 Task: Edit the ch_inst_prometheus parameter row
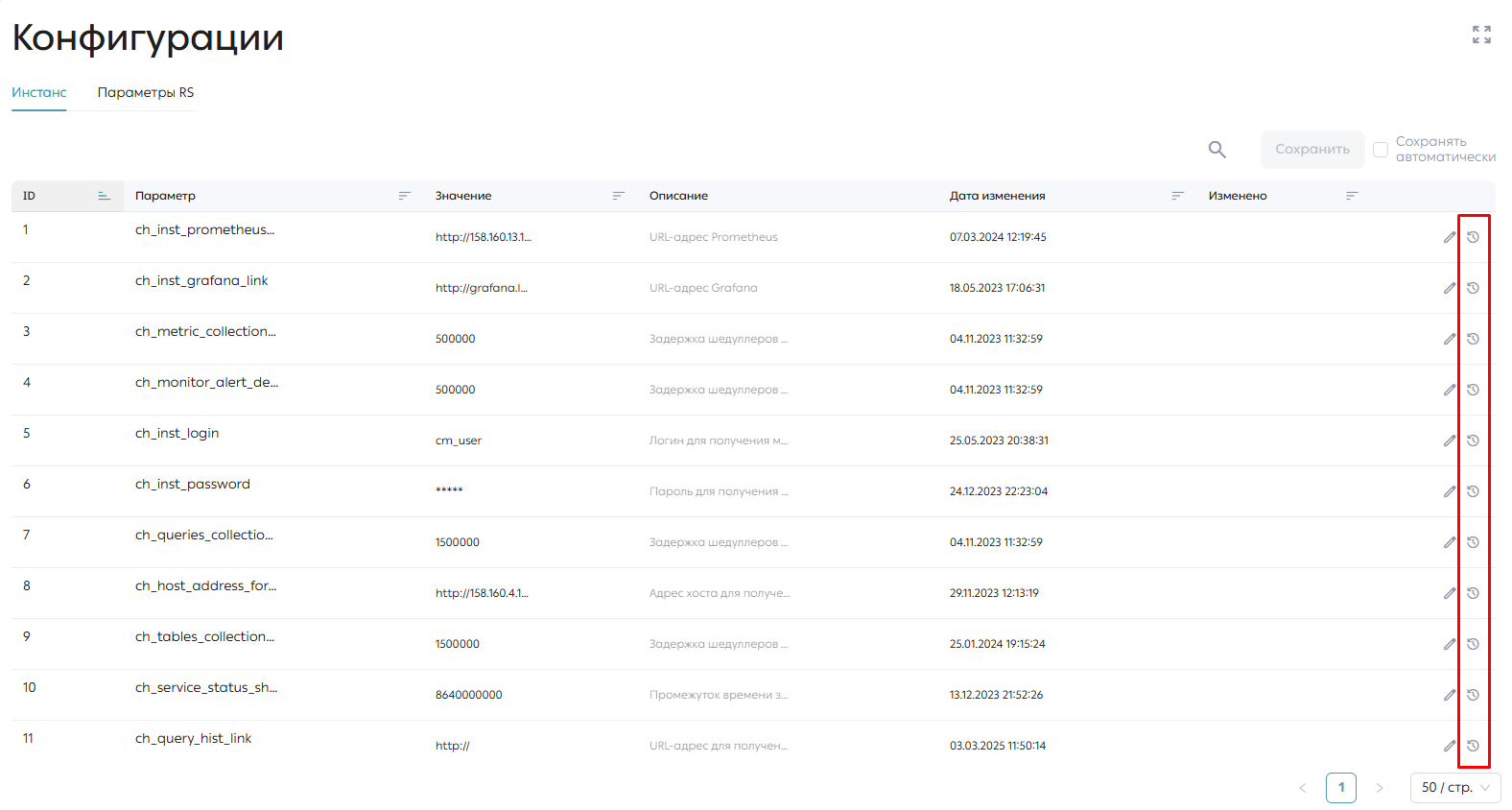click(1450, 237)
